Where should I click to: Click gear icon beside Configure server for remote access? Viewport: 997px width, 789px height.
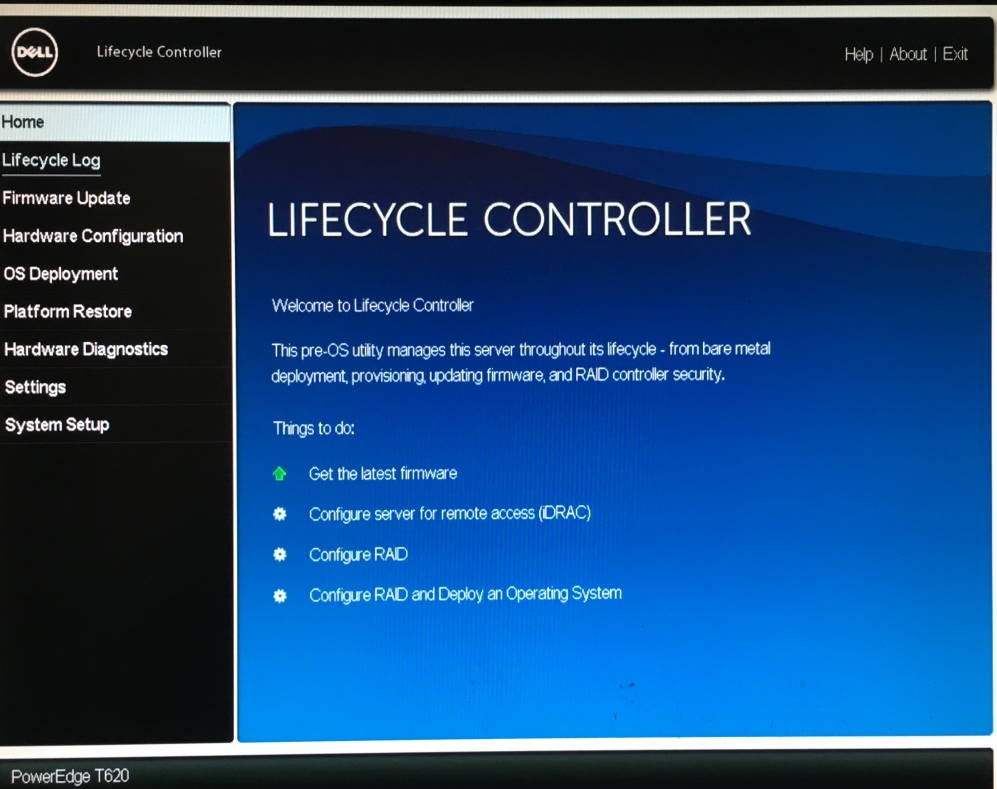coord(280,514)
